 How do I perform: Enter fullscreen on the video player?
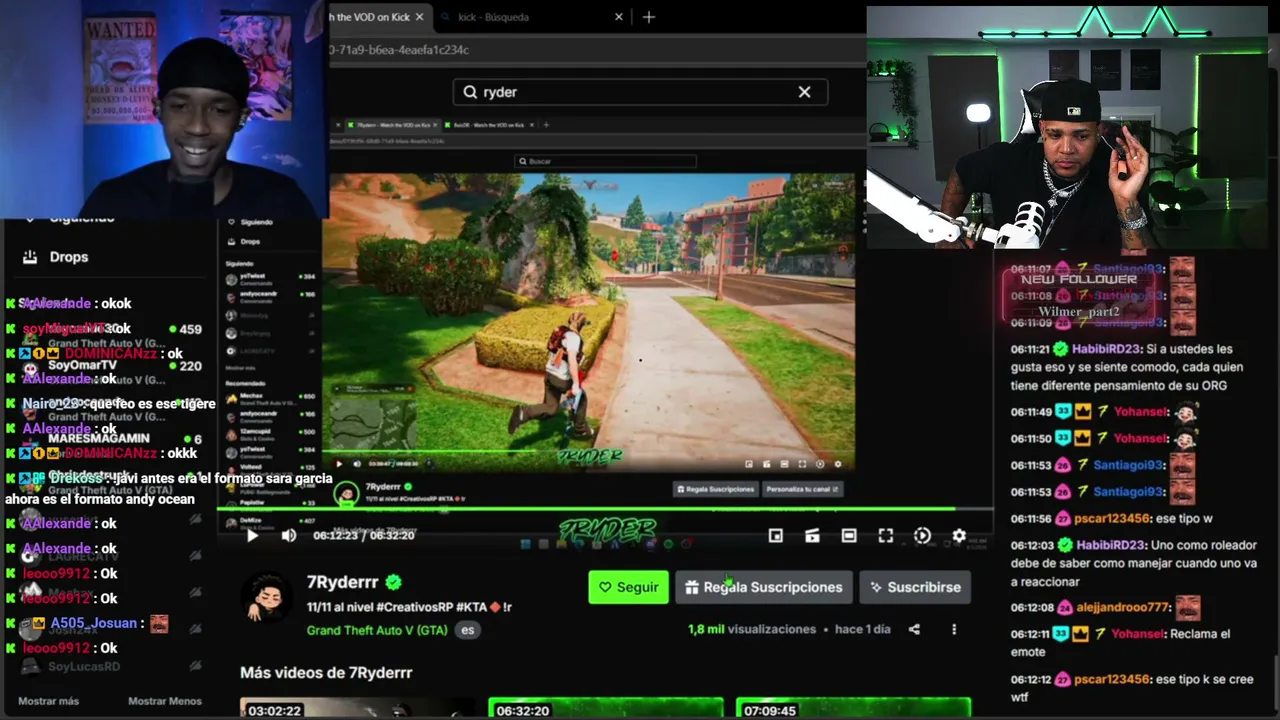[x=886, y=536]
